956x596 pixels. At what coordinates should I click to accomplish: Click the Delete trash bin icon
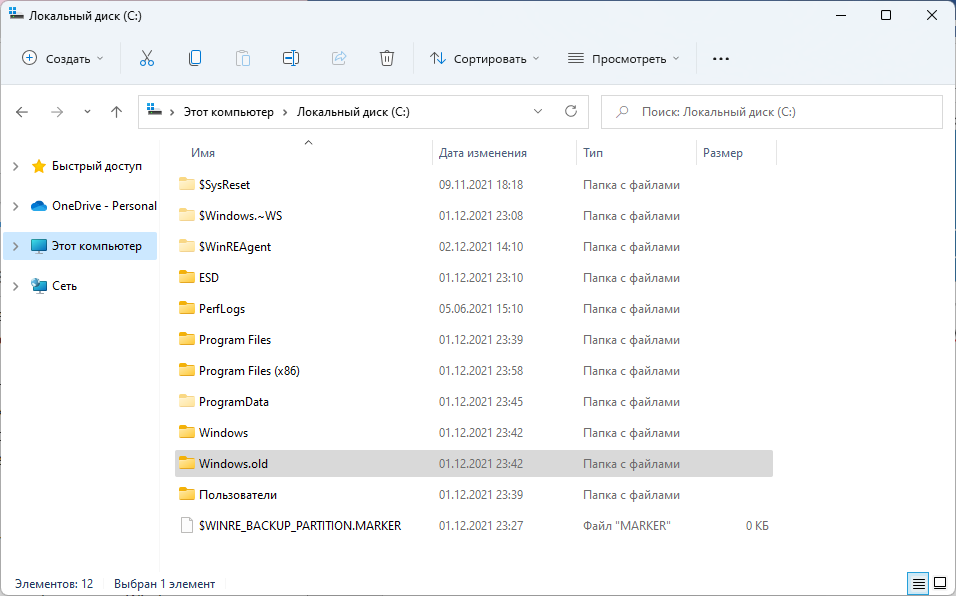387,58
